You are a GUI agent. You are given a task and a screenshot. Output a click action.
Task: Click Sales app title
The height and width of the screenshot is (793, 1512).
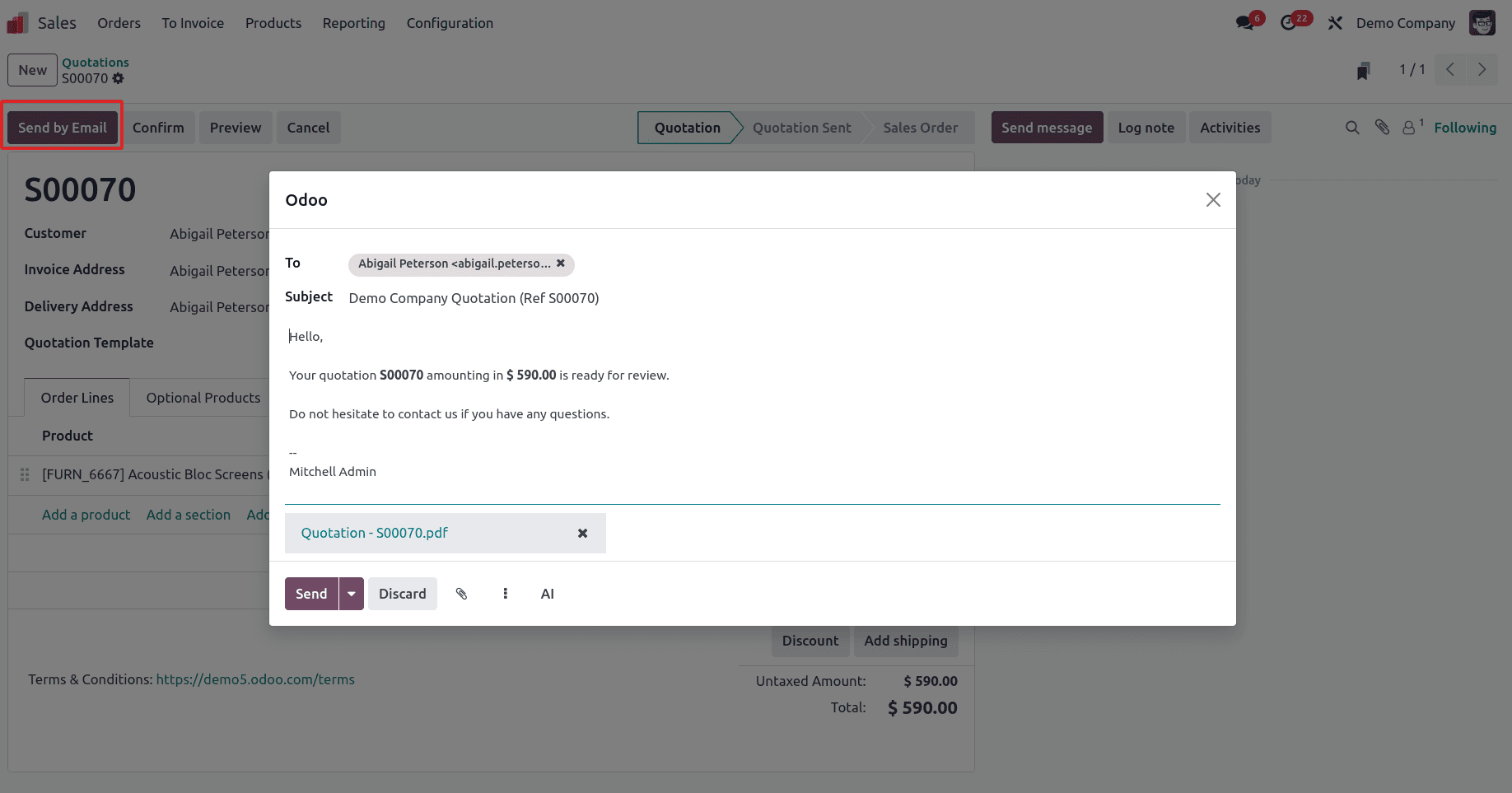[57, 23]
